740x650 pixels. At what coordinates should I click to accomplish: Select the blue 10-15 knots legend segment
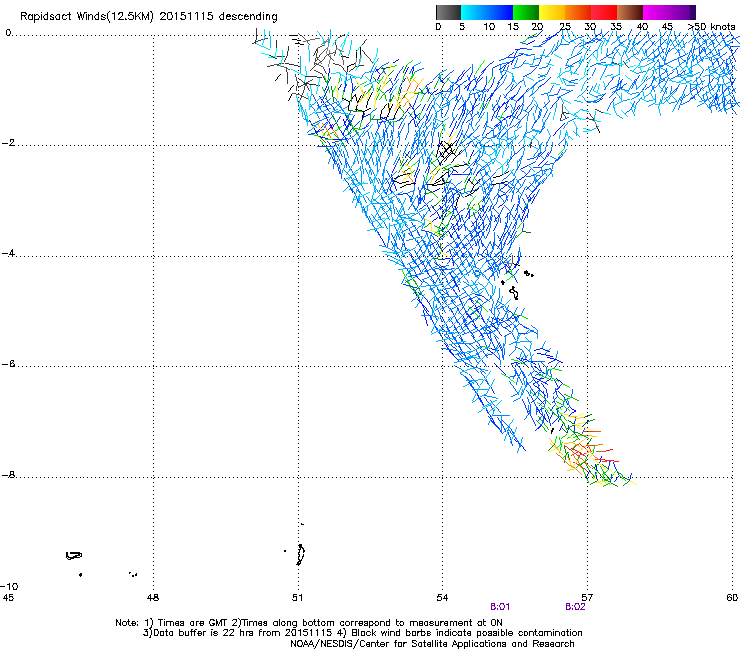[500, 12]
